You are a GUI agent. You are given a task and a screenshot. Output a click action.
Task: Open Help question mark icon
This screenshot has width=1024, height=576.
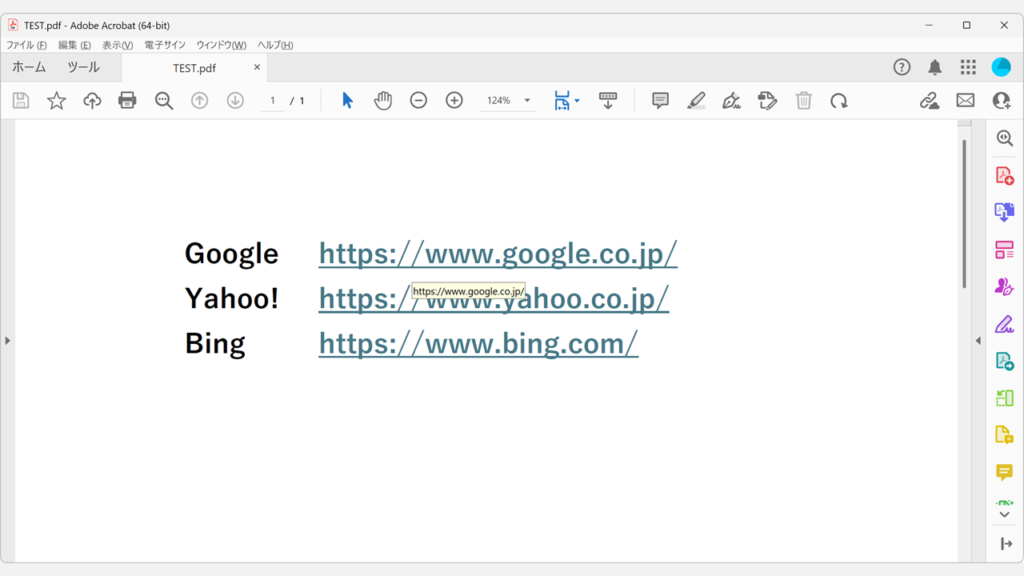coord(902,67)
